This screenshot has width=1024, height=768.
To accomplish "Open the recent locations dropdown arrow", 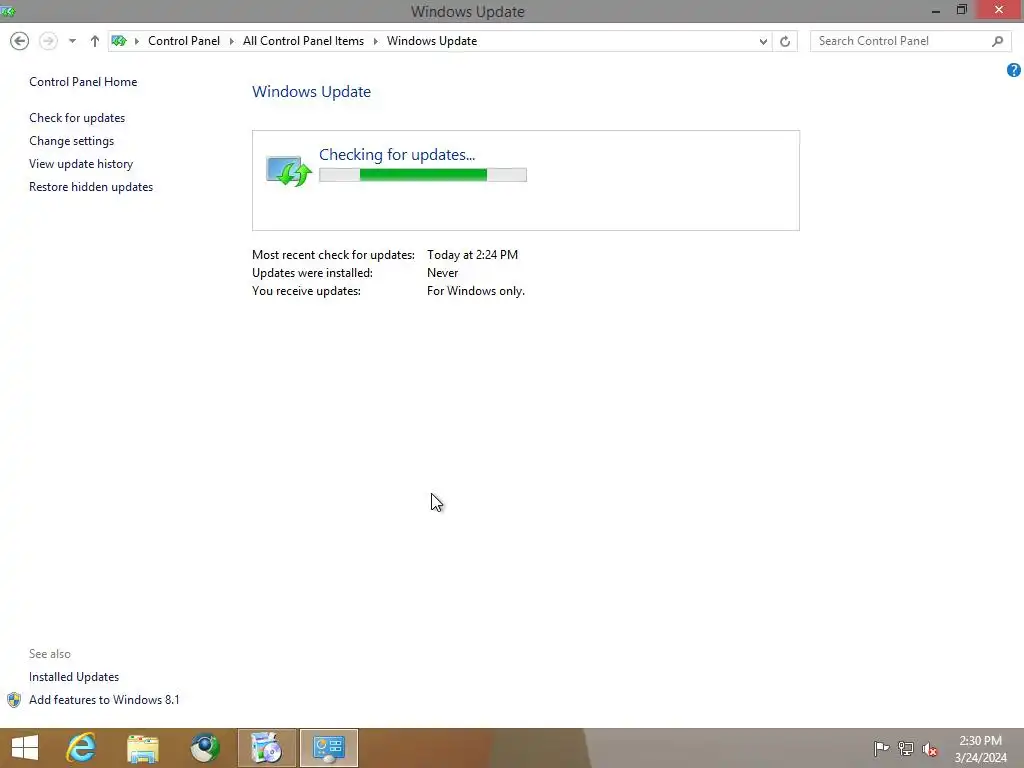I will [72, 41].
